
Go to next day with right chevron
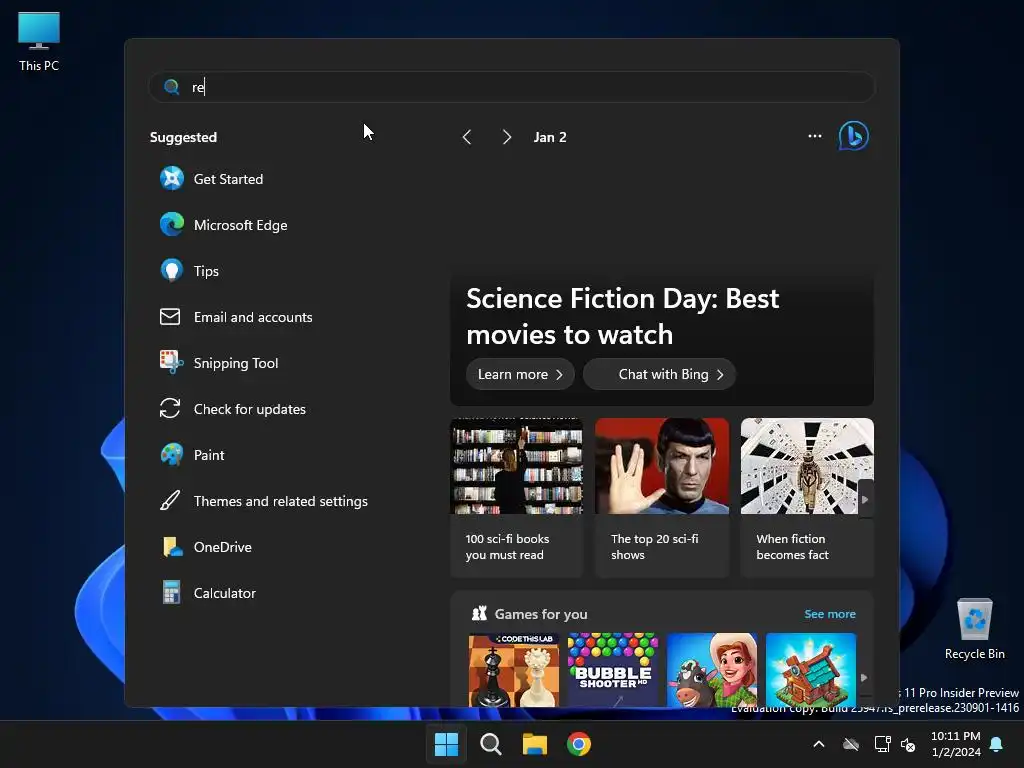pyautogui.click(x=507, y=137)
